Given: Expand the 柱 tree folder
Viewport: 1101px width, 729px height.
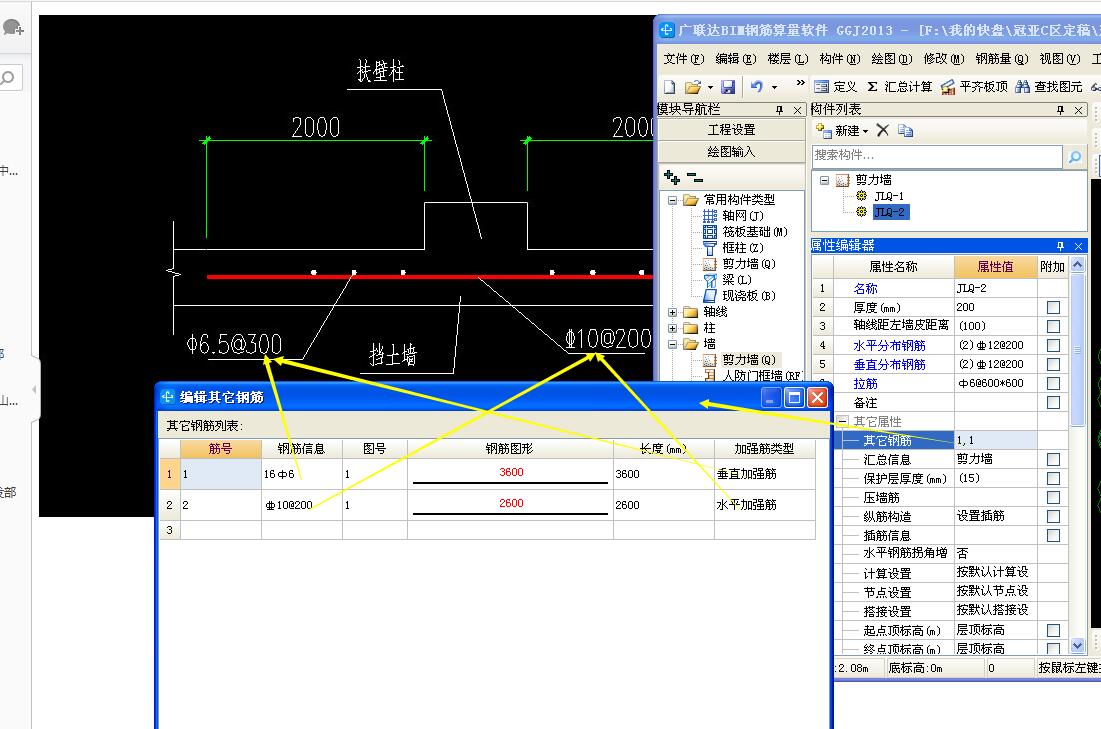Looking at the screenshot, I should [672, 328].
